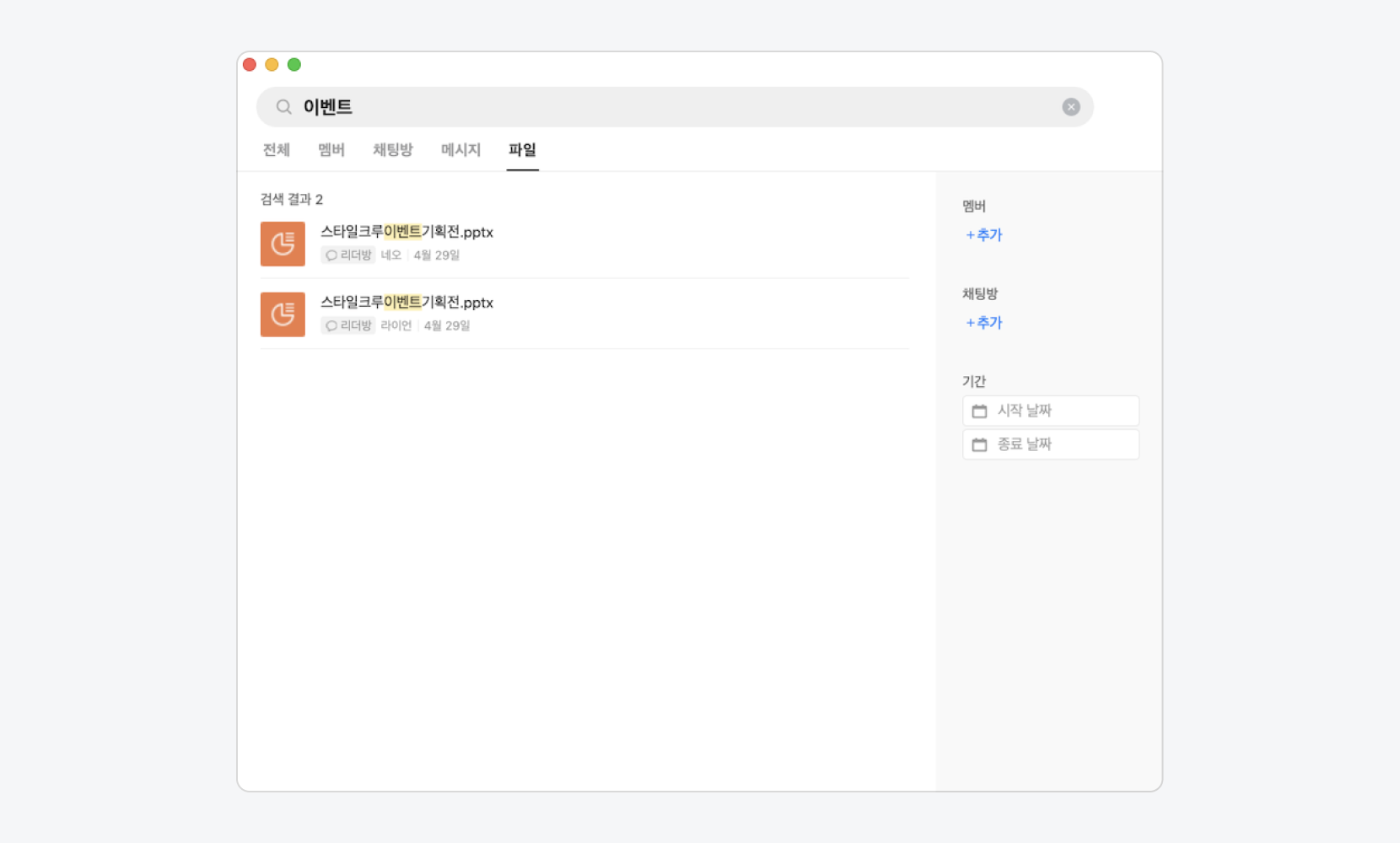Add a chat room filter via +추가

pyautogui.click(x=984, y=323)
